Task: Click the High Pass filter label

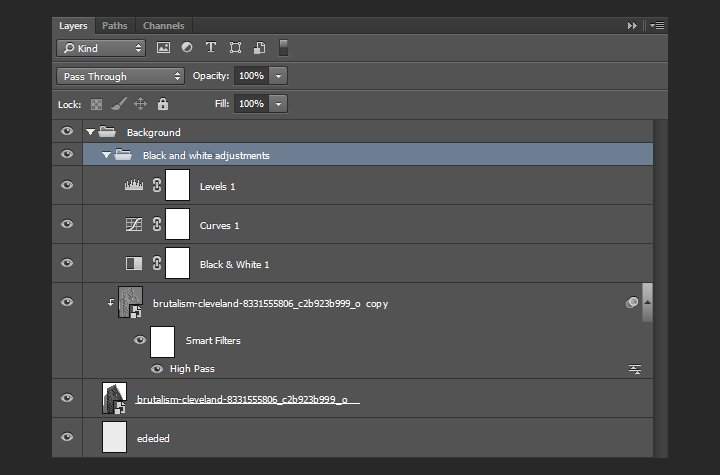Action: click(192, 369)
